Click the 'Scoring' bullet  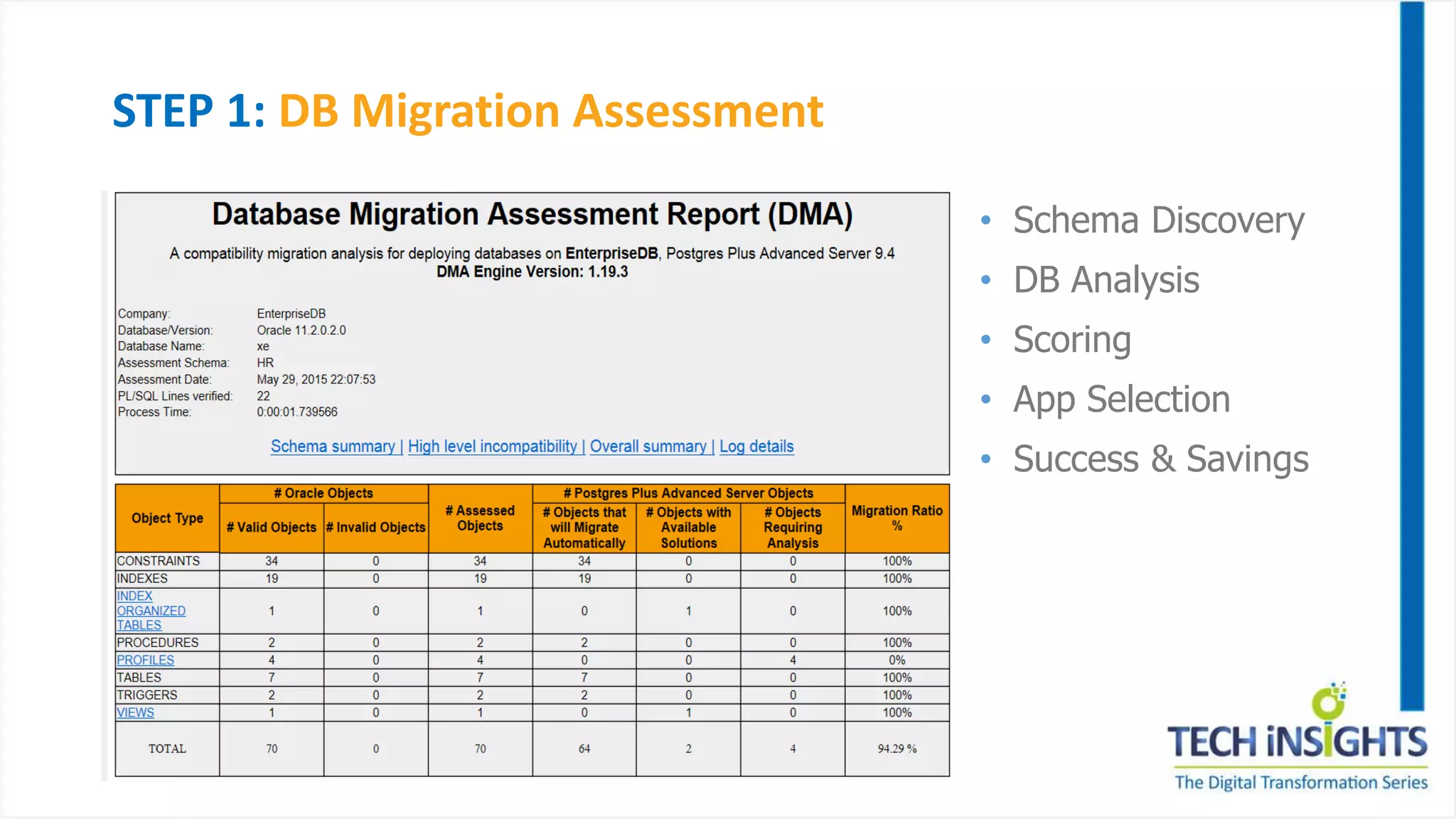pyautogui.click(x=1072, y=340)
